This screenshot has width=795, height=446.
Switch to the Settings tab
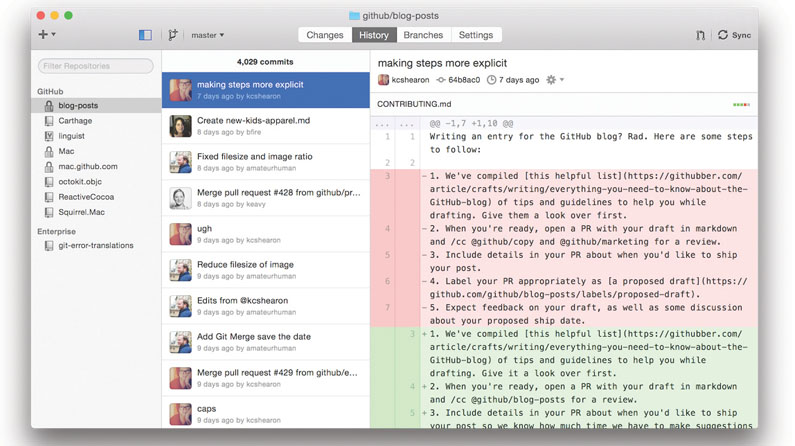tap(476, 35)
